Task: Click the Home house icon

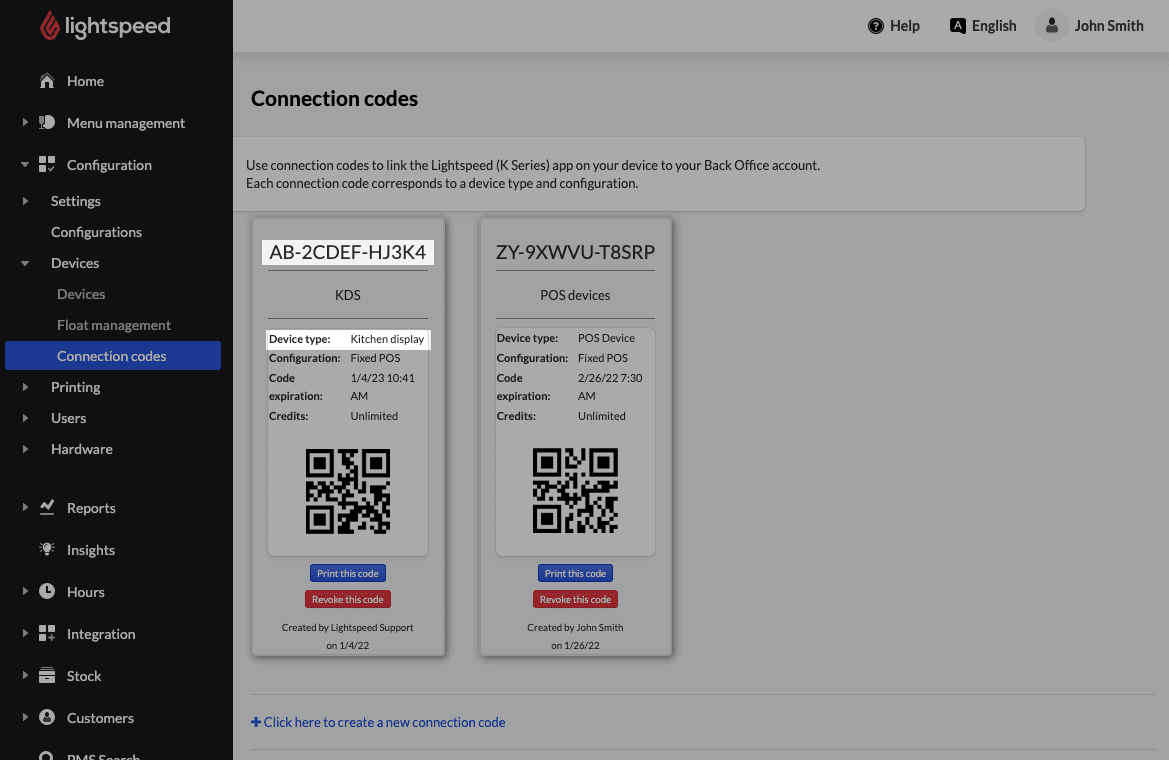Action: click(47, 81)
